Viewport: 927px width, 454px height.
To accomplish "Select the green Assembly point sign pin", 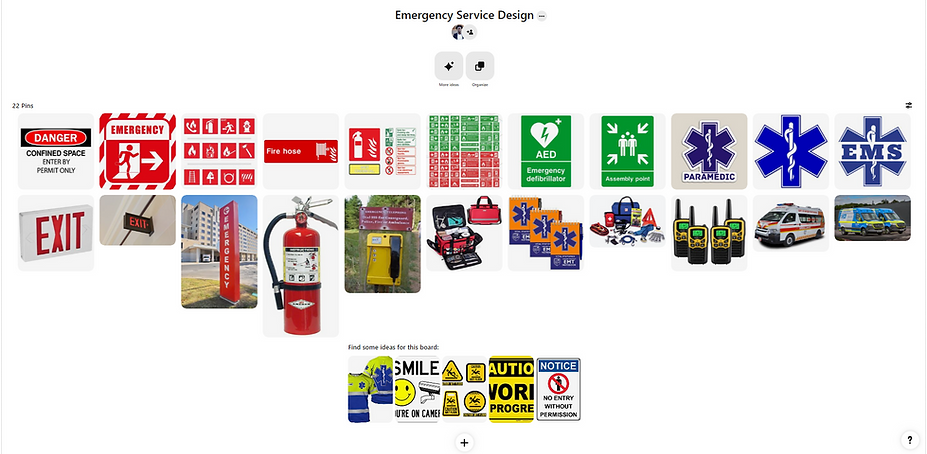I will 627,151.
